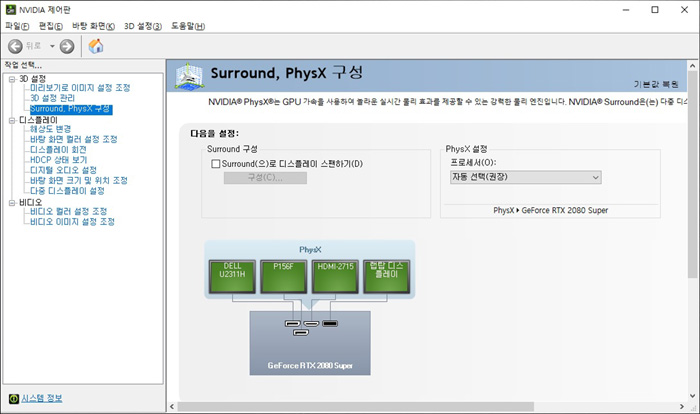Viewport: 700px width, 414px height.
Task: Click the Back arrow navigation icon
Action: 15,46
